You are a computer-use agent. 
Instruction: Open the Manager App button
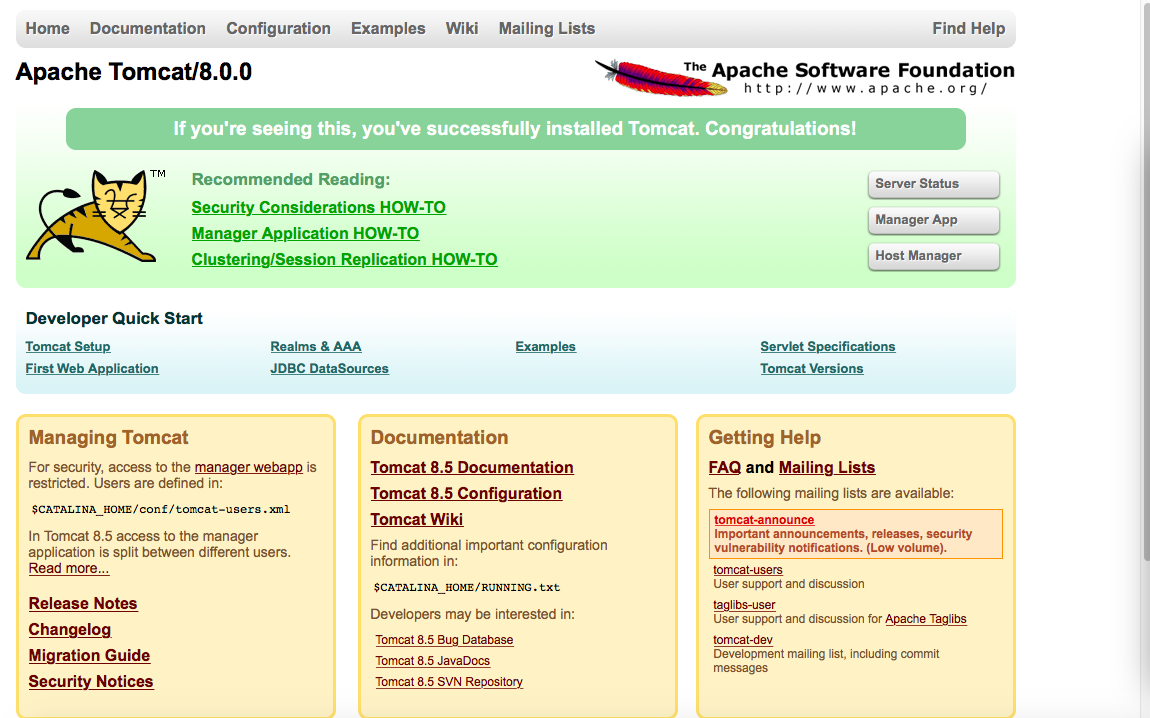tap(933, 220)
